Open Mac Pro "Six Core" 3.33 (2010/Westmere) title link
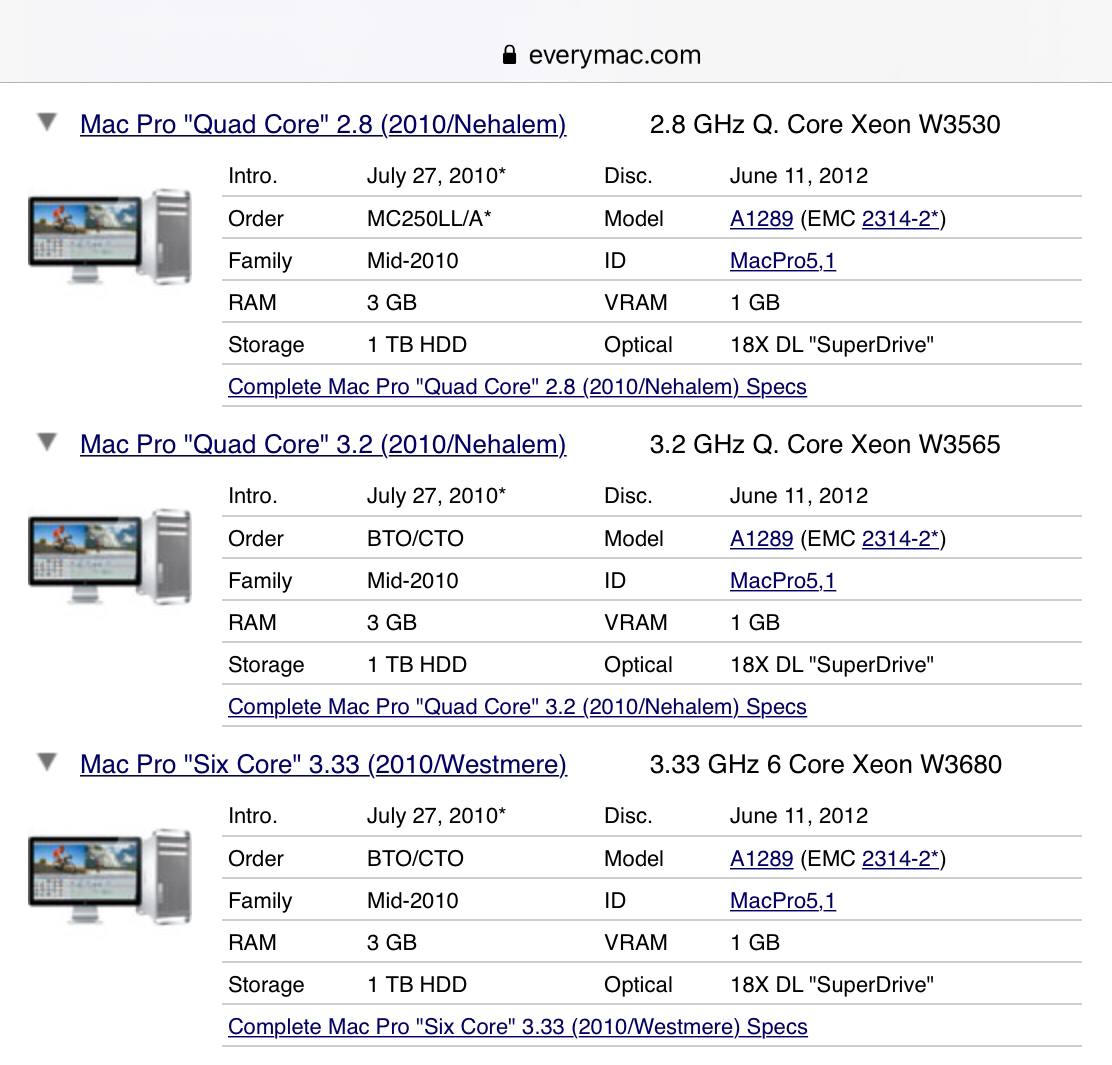Image resolution: width=1112 pixels, height=1065 pixels. [x=323, y=764]
